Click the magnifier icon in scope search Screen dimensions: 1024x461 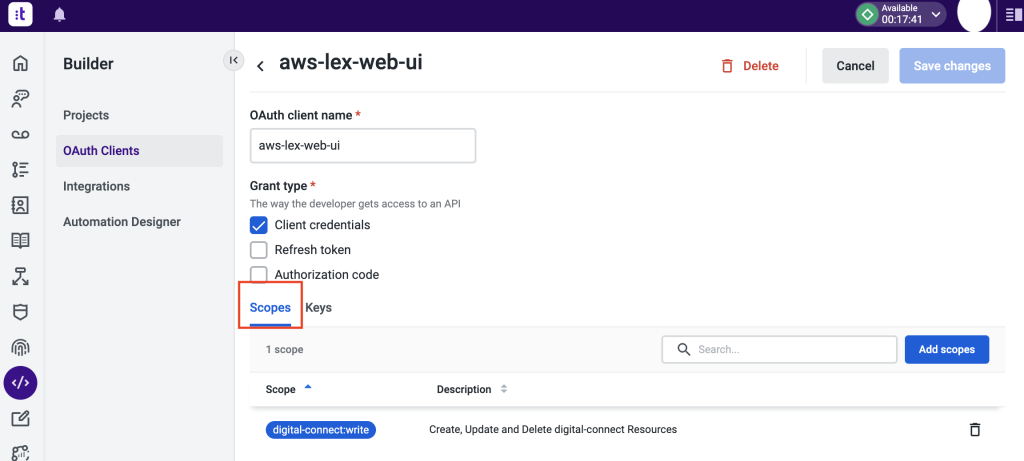click(684, 349)
